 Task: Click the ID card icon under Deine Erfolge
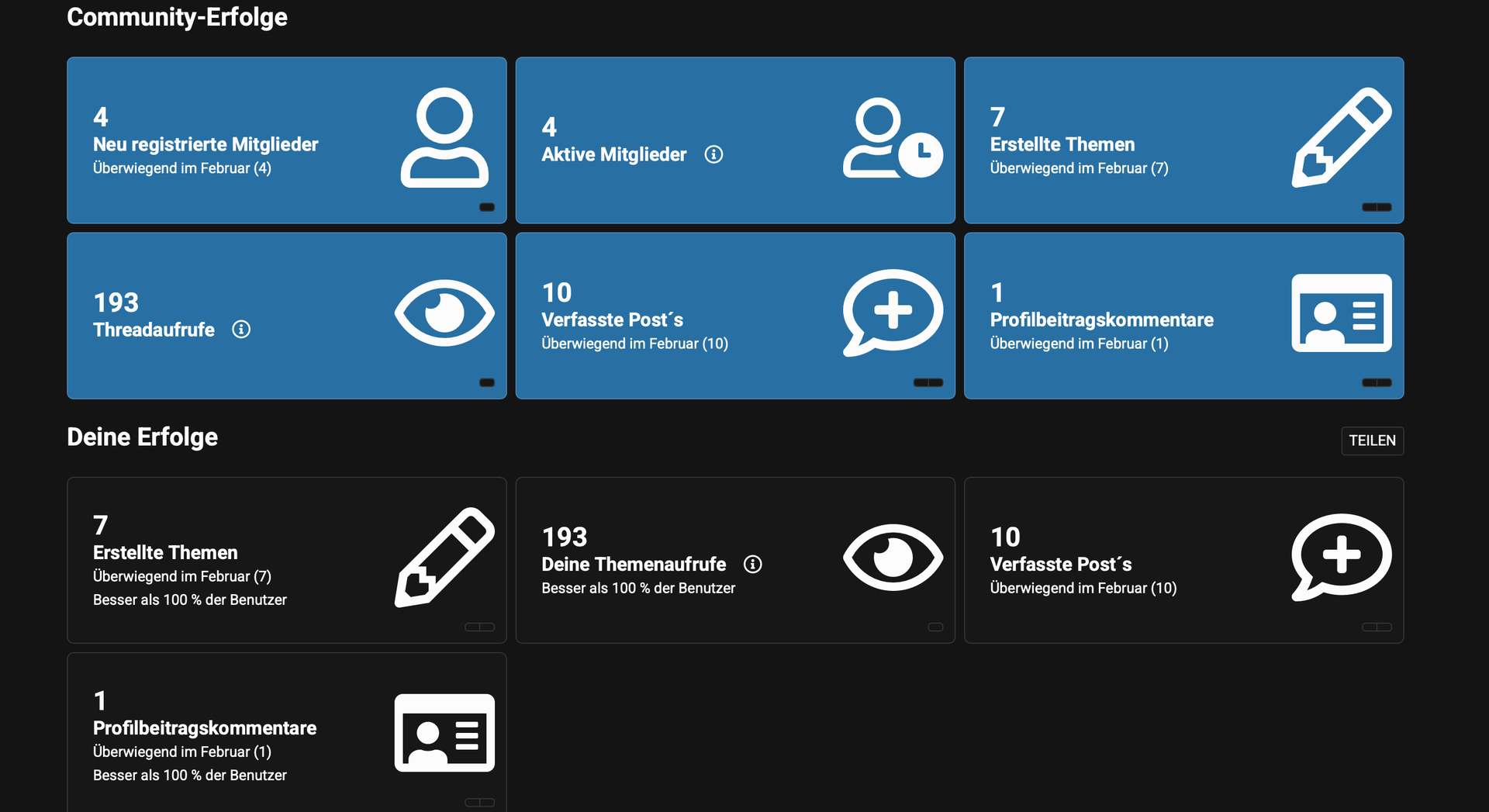tap(444, 733)
